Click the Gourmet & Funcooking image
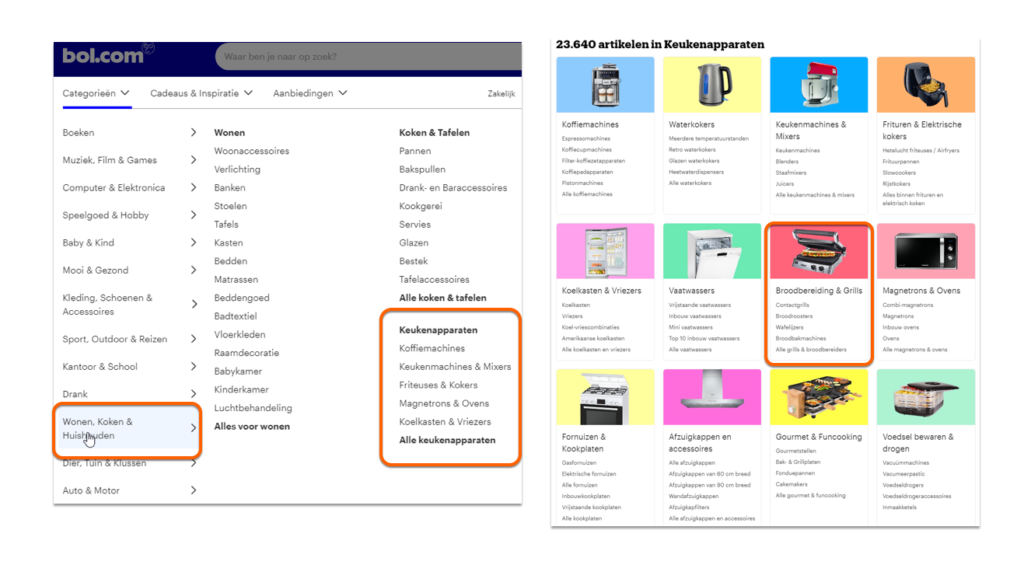 (x=819, y=397)
